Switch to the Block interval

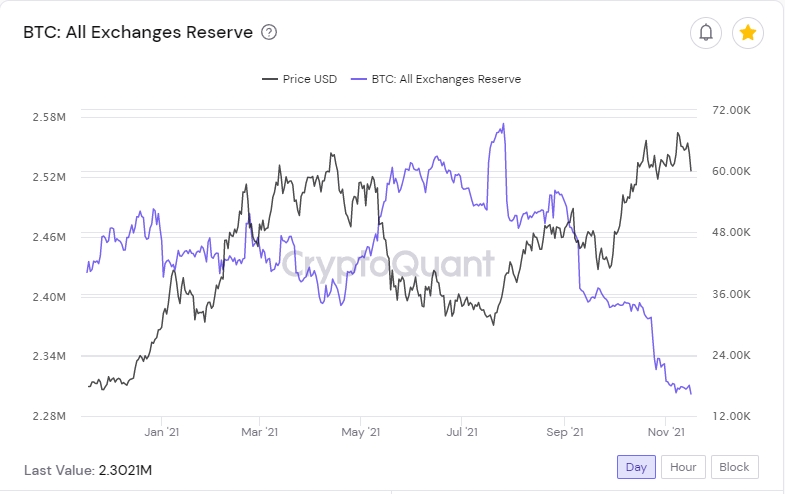(x=734, y=467)
